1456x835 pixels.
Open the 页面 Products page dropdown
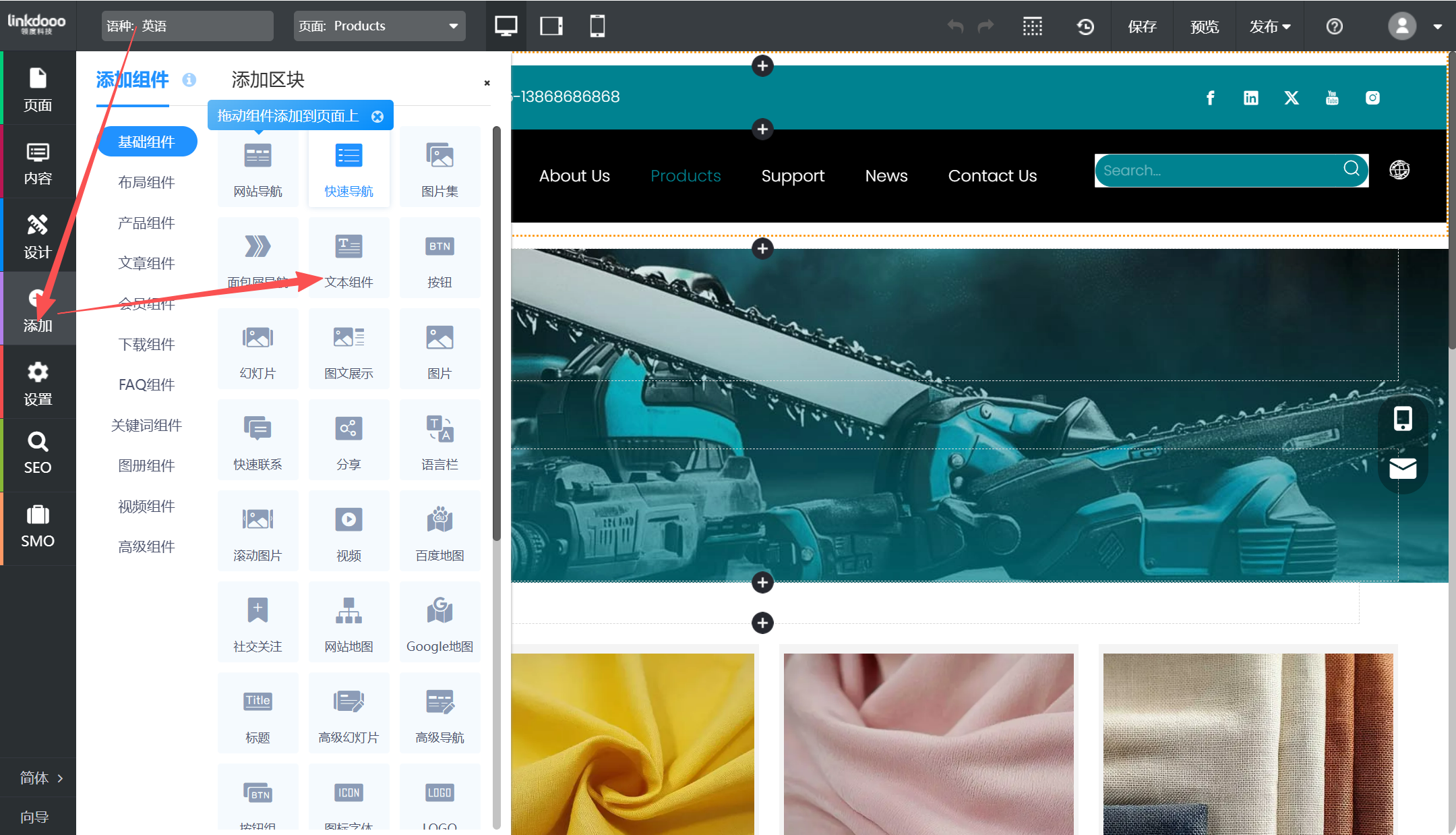pyautogui.click(x=380, y=26)
